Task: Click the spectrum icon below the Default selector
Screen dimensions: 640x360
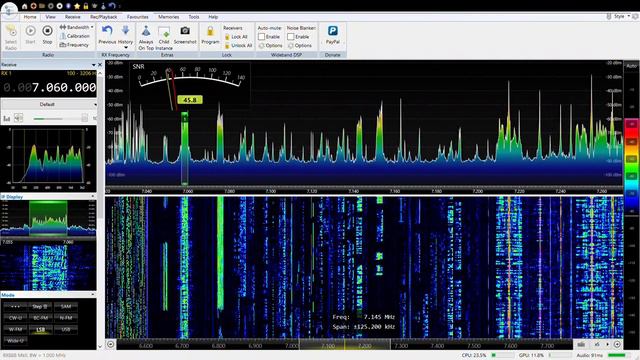Action: (x=7, y=118)
